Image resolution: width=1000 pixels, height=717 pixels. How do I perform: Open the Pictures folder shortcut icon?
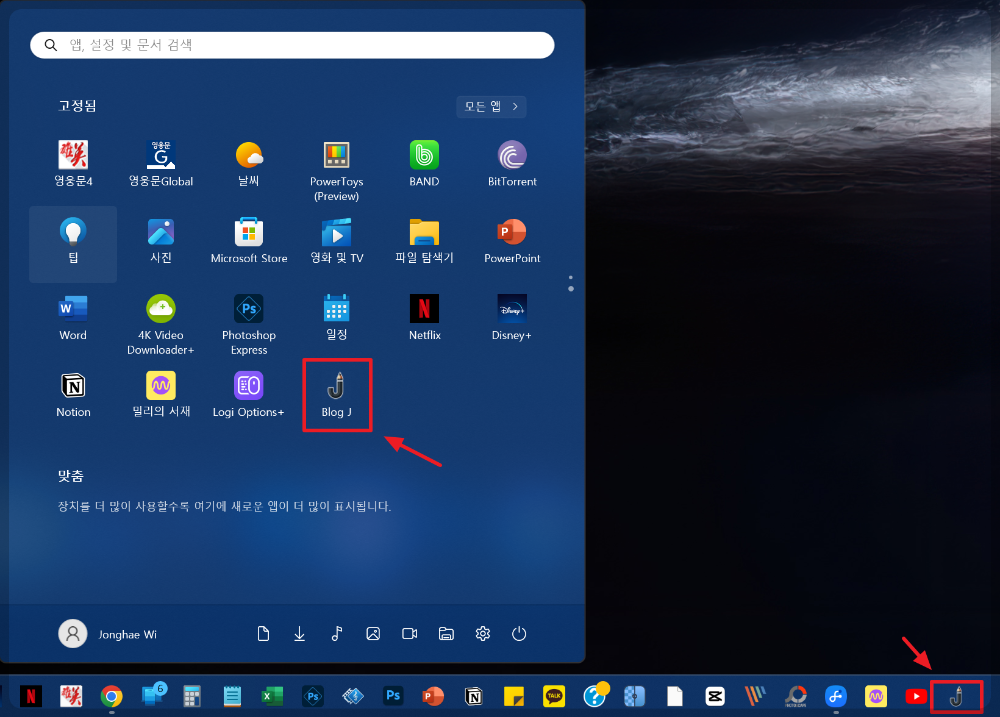[x=373, y=633]
